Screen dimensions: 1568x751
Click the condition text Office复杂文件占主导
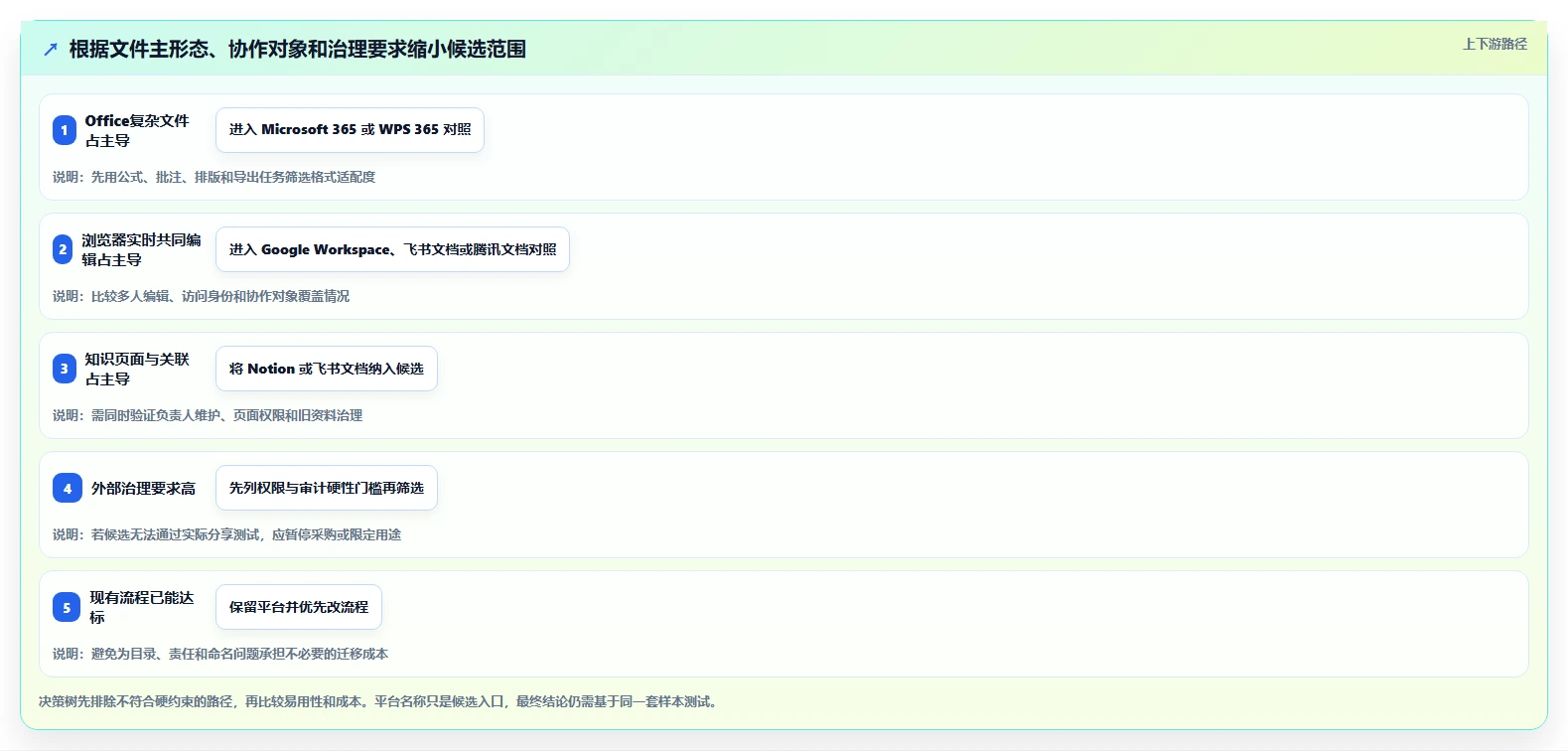(137, 130)
